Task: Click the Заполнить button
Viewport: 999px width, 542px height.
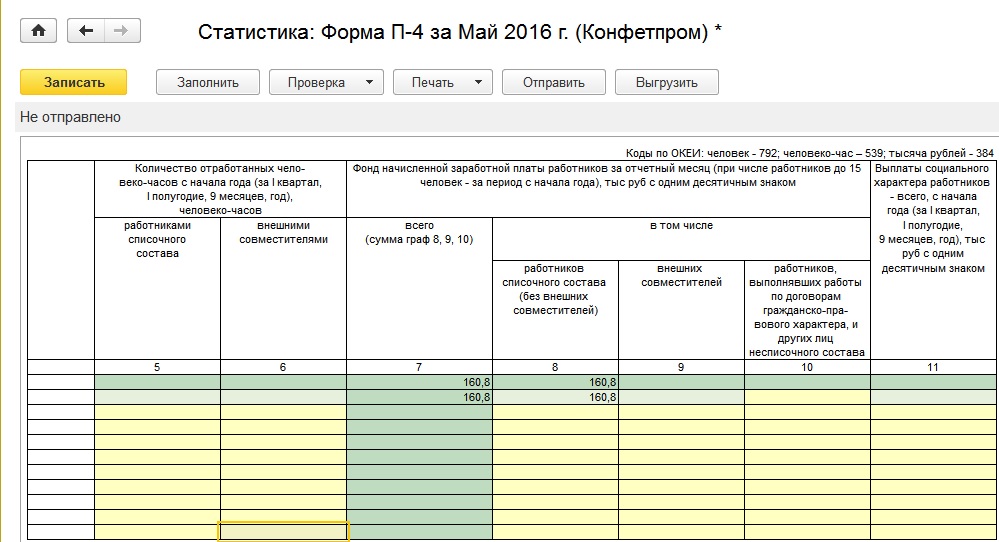Action: 208,82
